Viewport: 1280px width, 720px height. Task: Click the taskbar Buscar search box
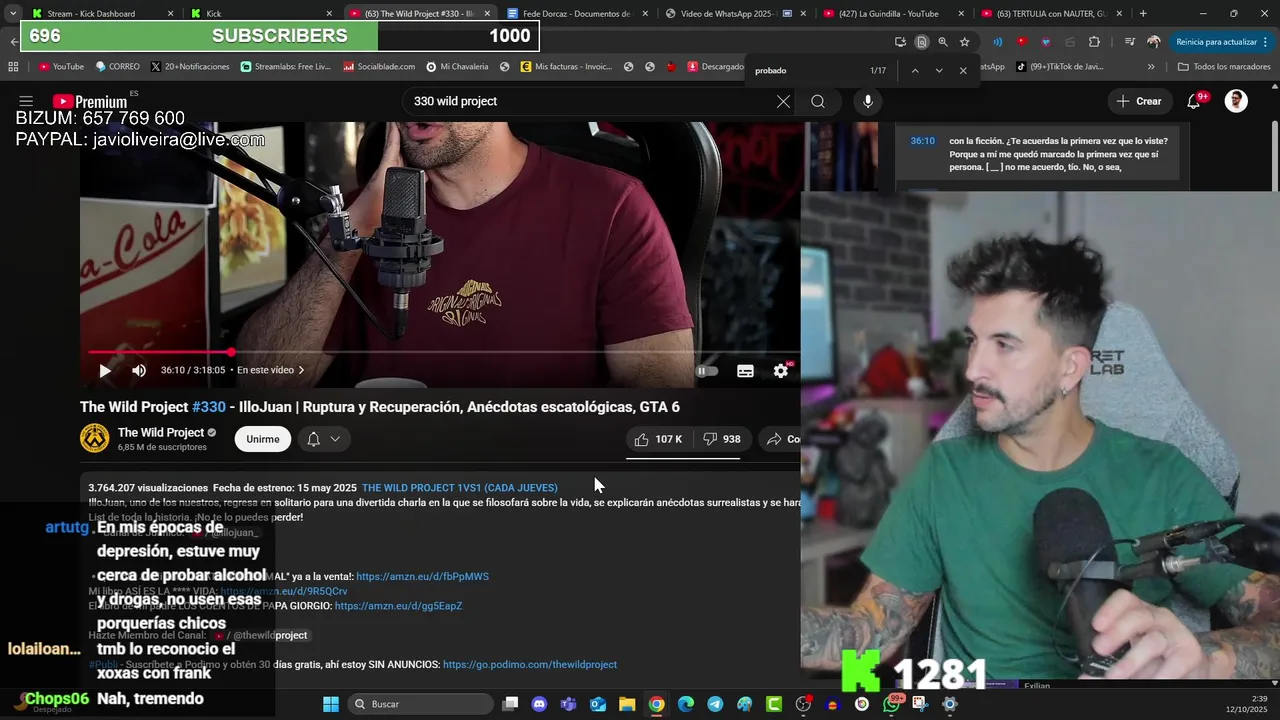click(x=422, y=704)
